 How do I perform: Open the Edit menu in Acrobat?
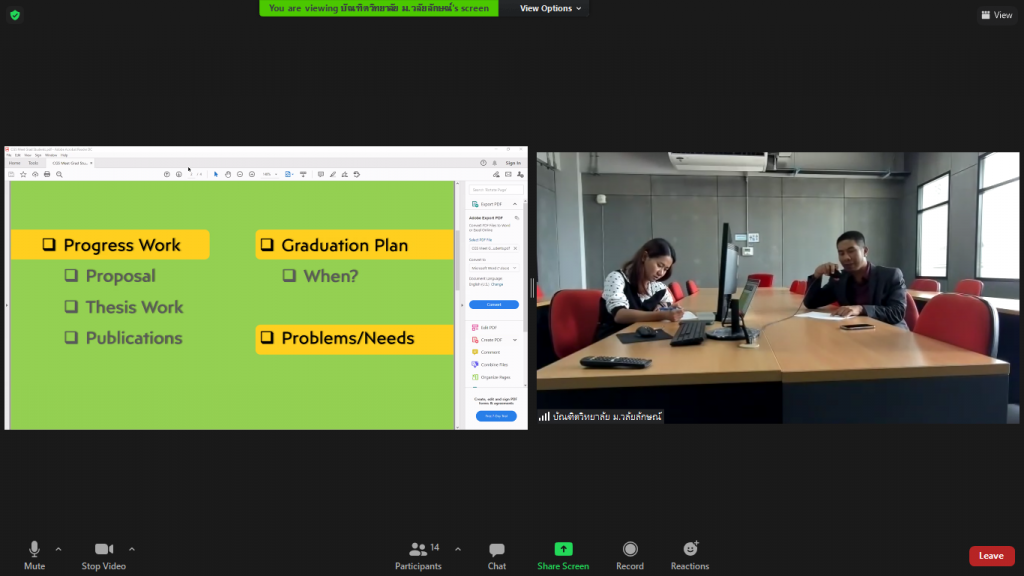point(17,155)
